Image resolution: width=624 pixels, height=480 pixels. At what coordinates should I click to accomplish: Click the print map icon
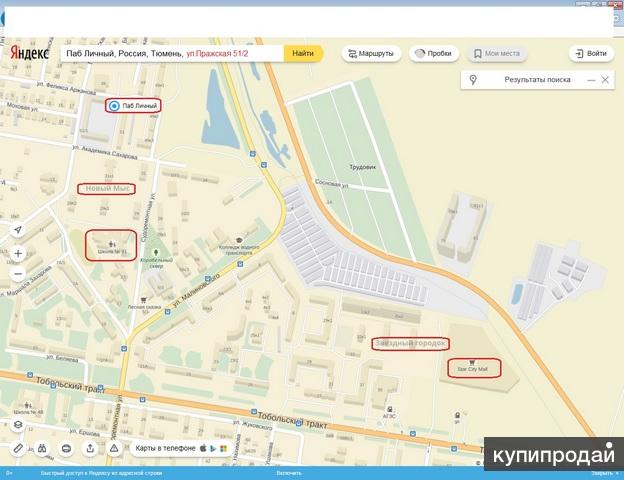[66, 448]
